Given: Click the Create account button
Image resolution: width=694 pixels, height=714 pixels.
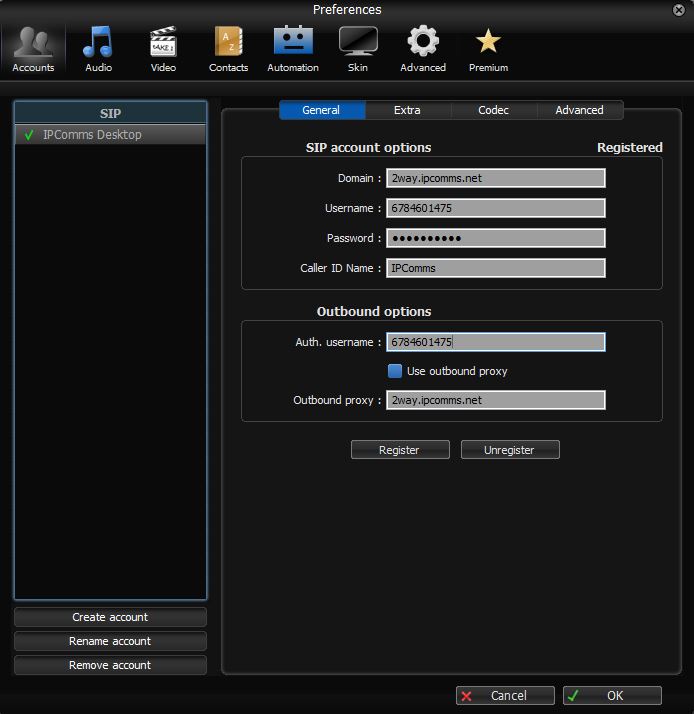Looking at the screenshot, I should coord(110,617).
